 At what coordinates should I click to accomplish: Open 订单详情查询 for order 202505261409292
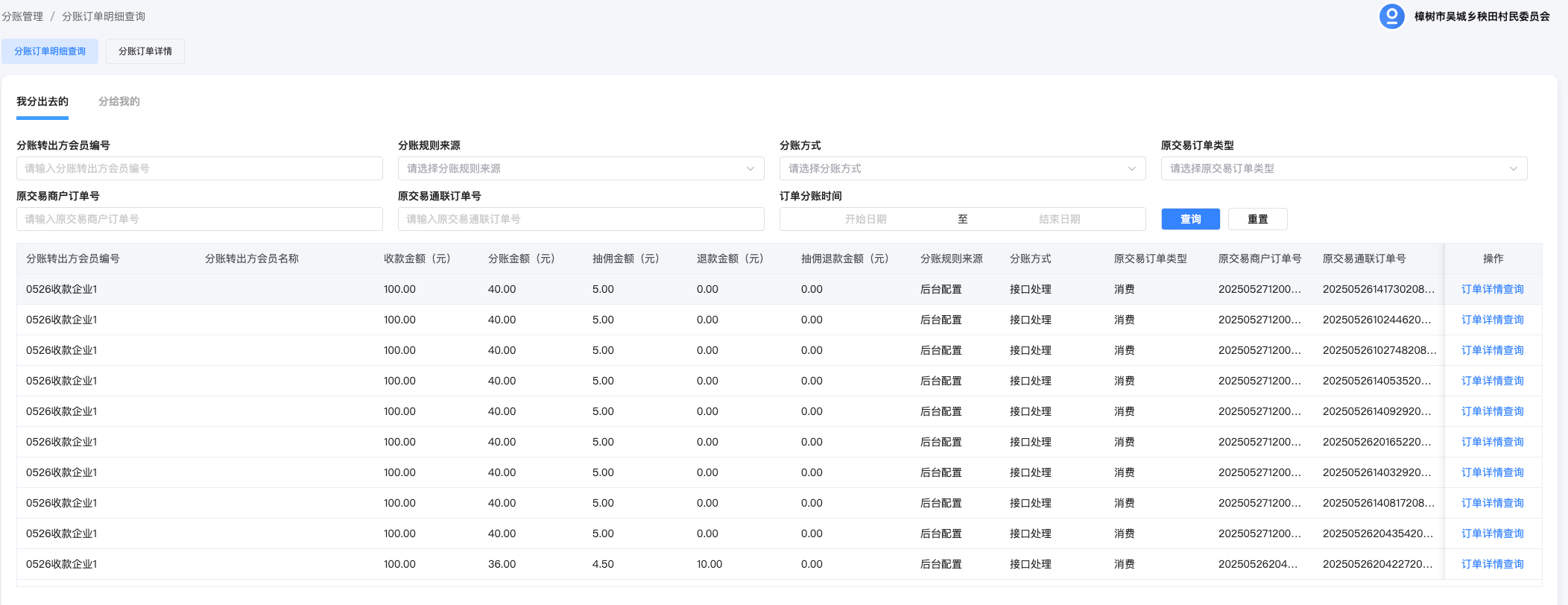point(1492,411)
